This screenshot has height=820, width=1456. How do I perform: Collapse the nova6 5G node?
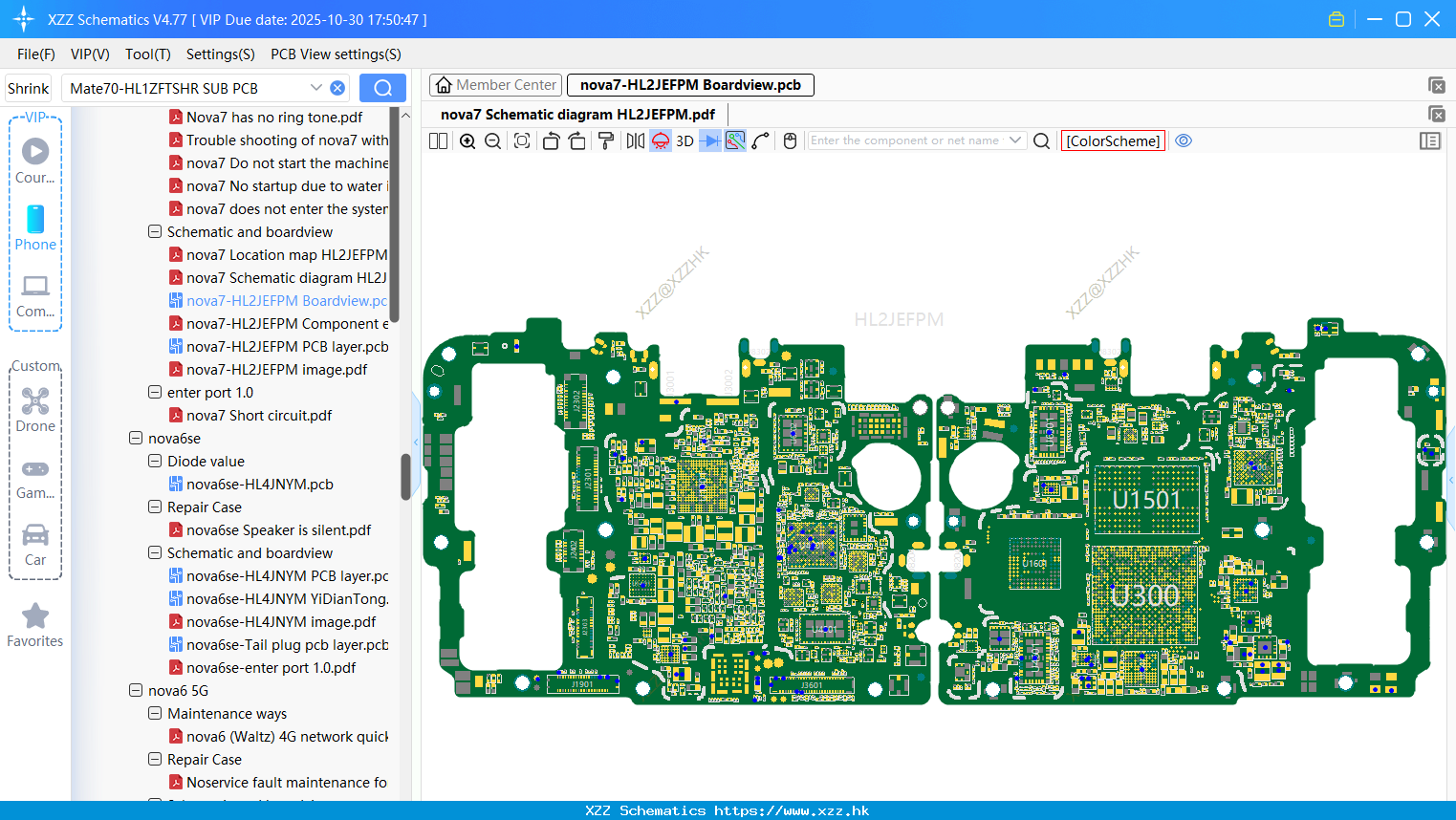136,691
